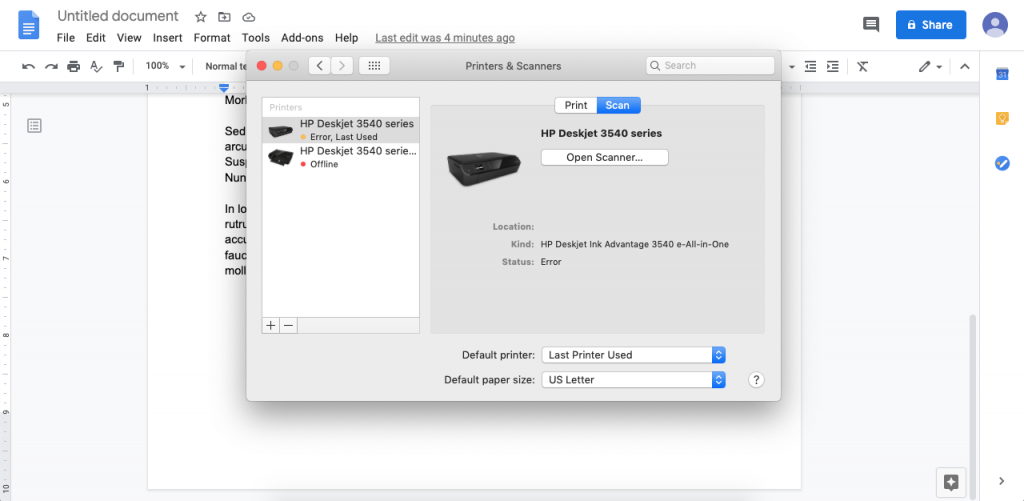Open the editing mode pencil dropdown

[x=930, y=66]
